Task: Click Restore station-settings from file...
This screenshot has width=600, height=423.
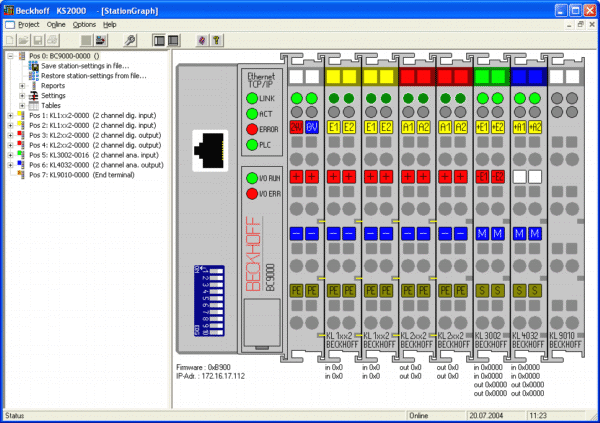Action: point(94,76)
